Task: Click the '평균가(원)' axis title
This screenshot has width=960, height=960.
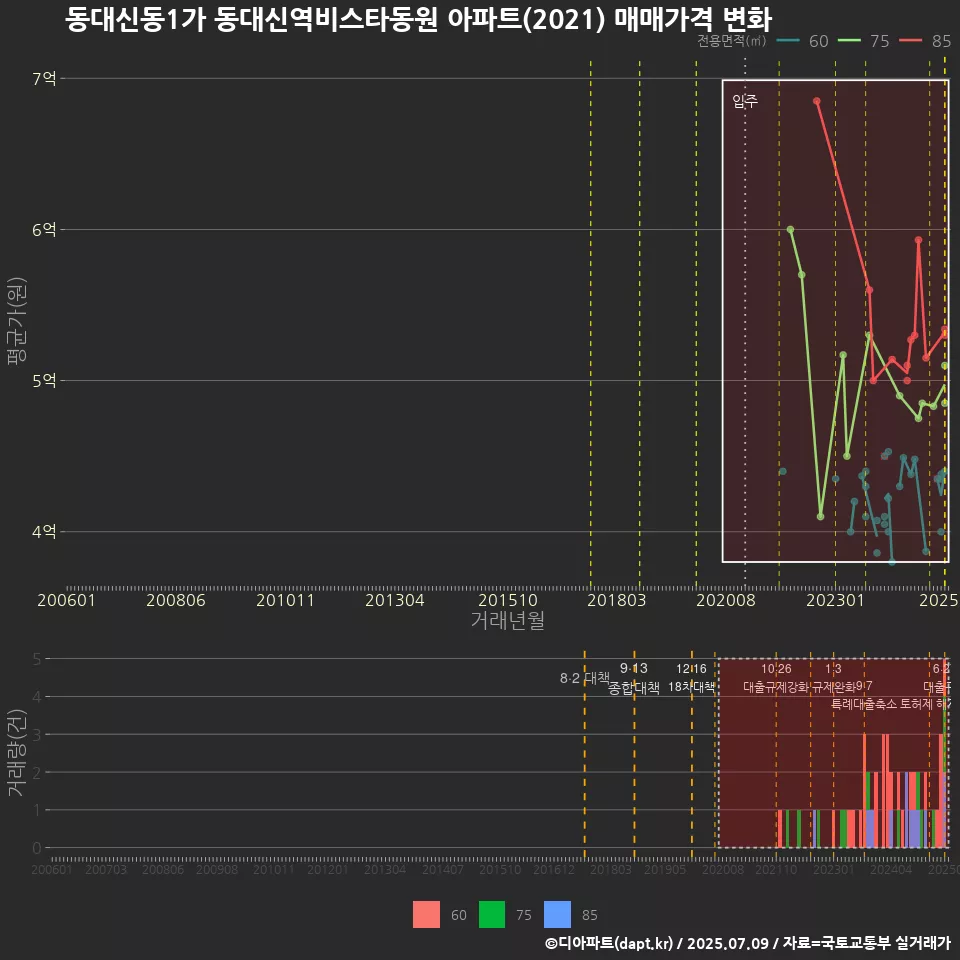Action: tap(17, 321)
